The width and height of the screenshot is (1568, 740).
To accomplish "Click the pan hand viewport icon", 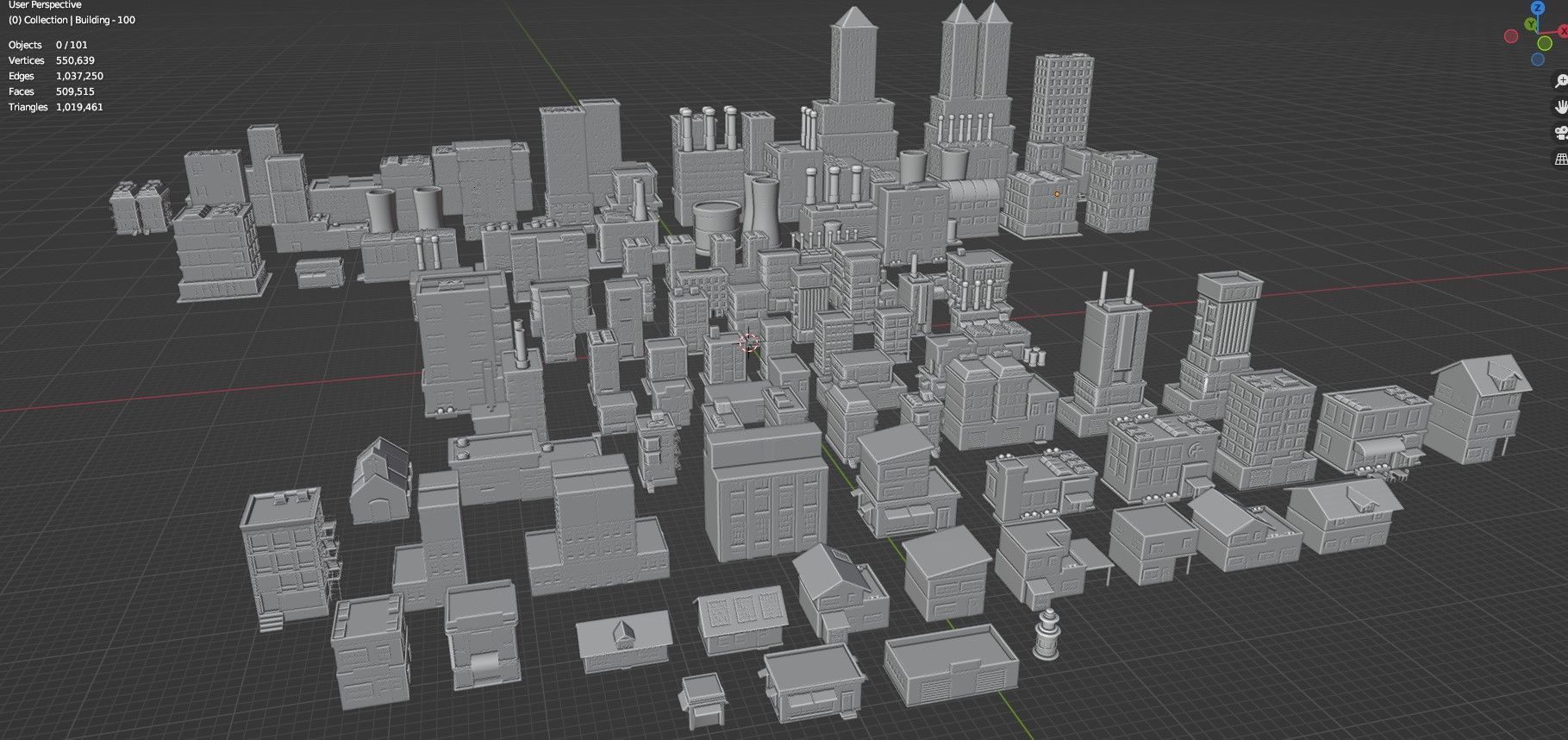I will coord(1561,108).
